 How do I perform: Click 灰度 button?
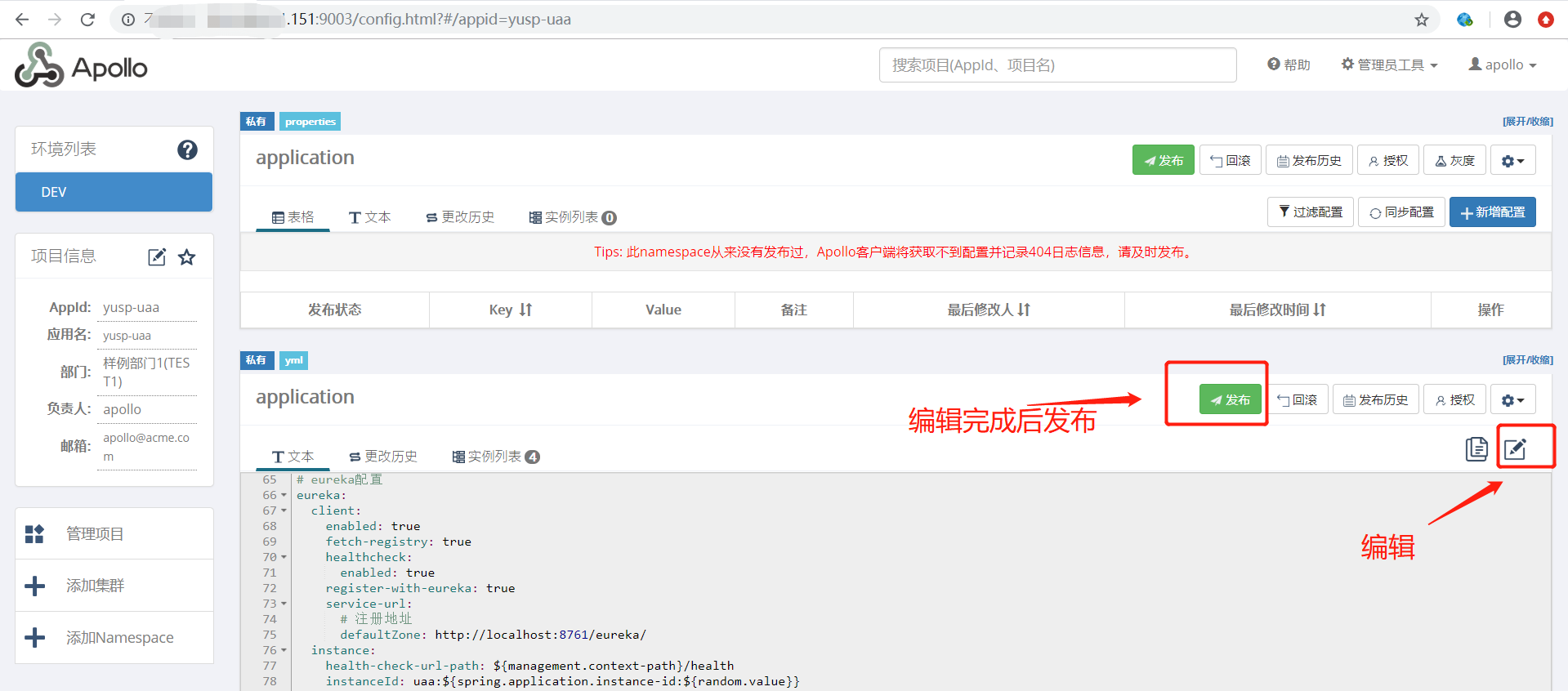(1454, 160)
